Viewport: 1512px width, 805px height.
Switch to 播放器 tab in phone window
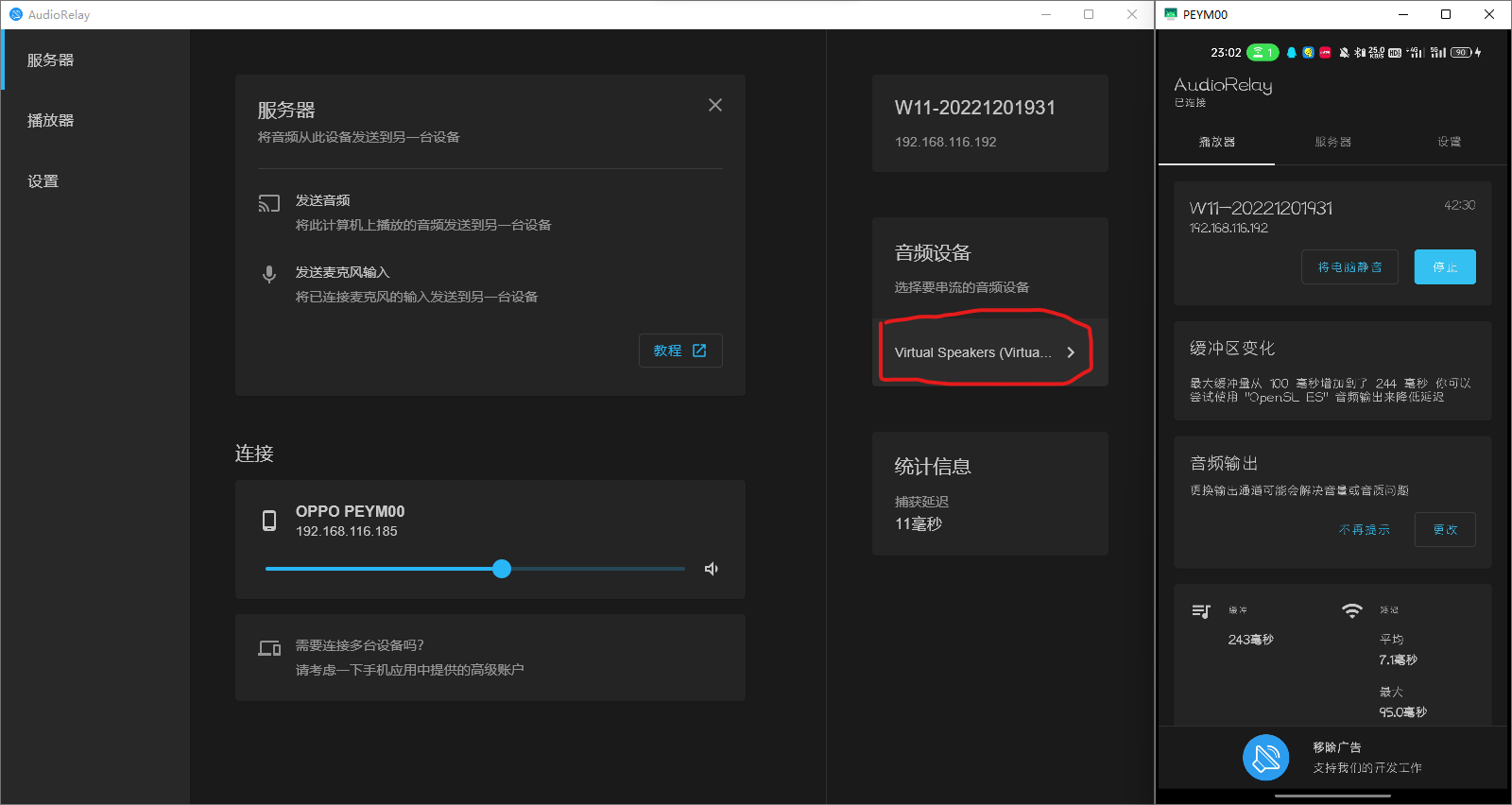(1217, 142)
